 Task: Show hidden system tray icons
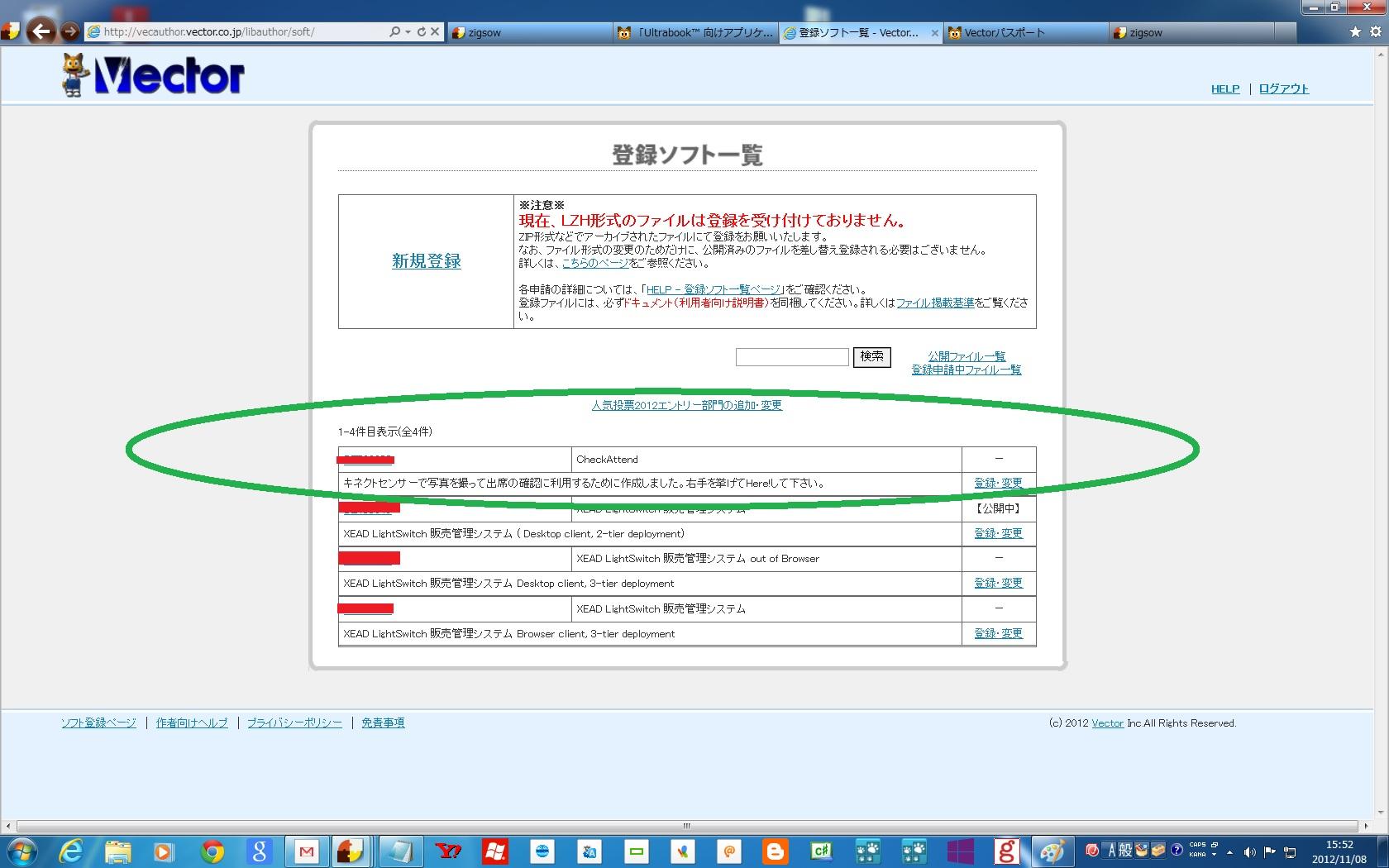pos(1229,851)
